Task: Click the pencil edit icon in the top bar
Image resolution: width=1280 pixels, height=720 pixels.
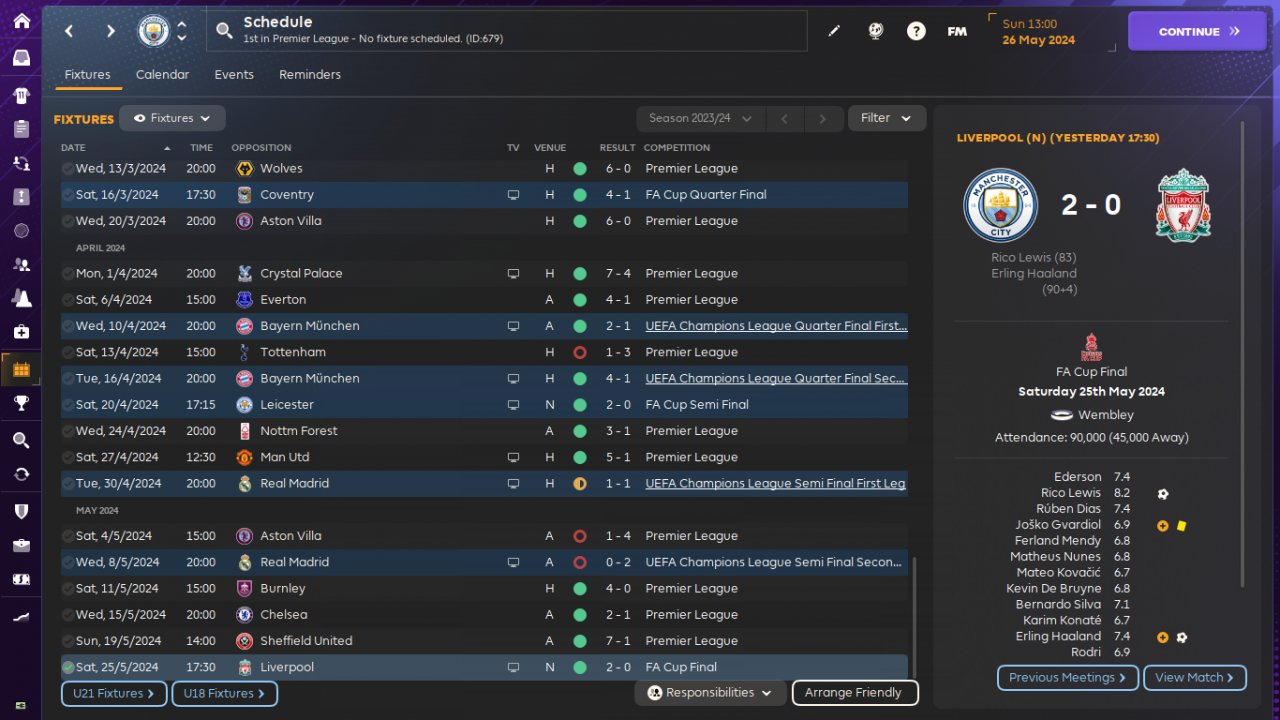Action: (x=834, y=31)
